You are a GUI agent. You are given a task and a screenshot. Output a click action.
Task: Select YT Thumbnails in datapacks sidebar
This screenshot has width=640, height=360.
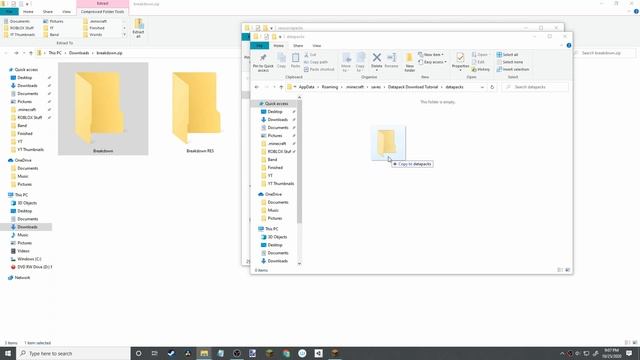point(280,184)
